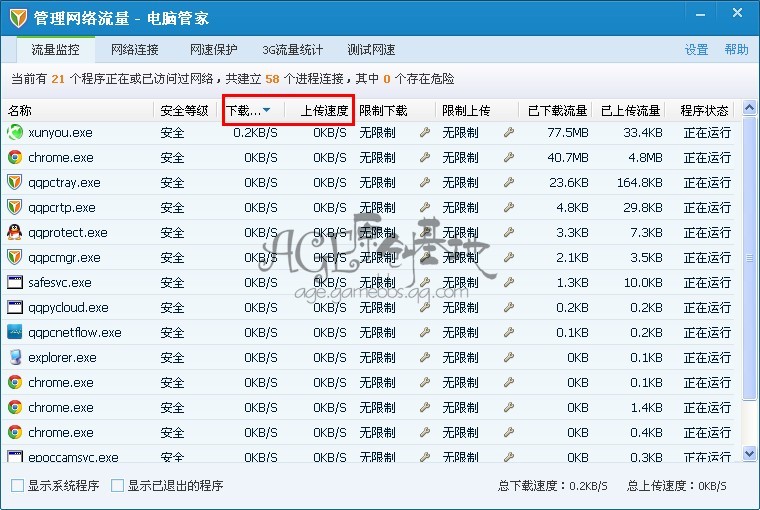Viewport: 760px width, 510px height.
Task: Sort by 上传速度 column header
Action: point(324,111)
